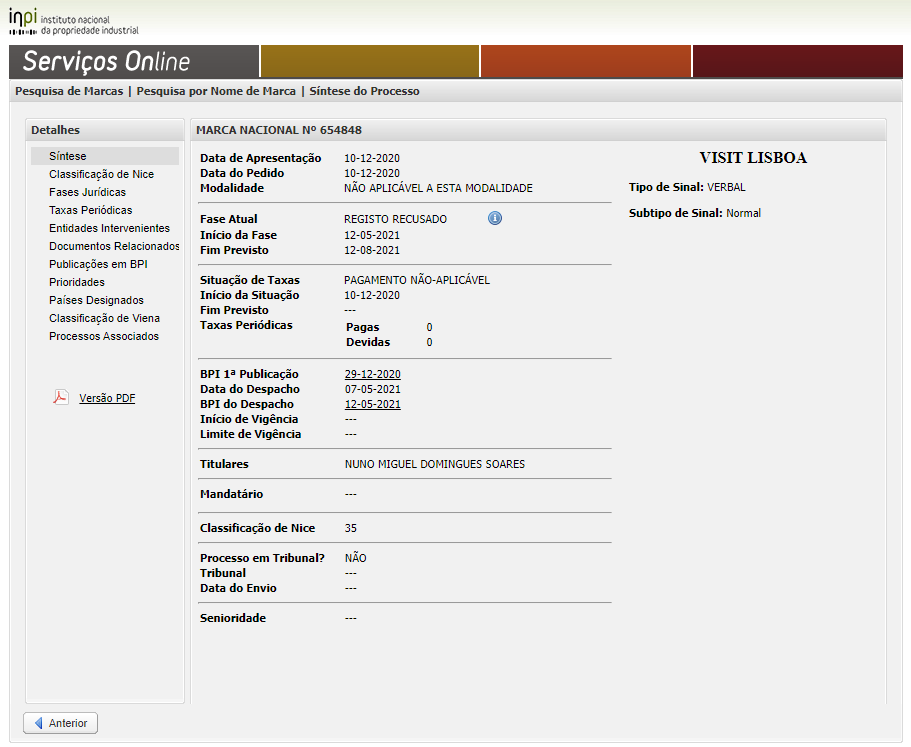This screenshot has width=911, height=747.
Task: Open Classificação de Nice in sidebar
Action: click(101, 174)
